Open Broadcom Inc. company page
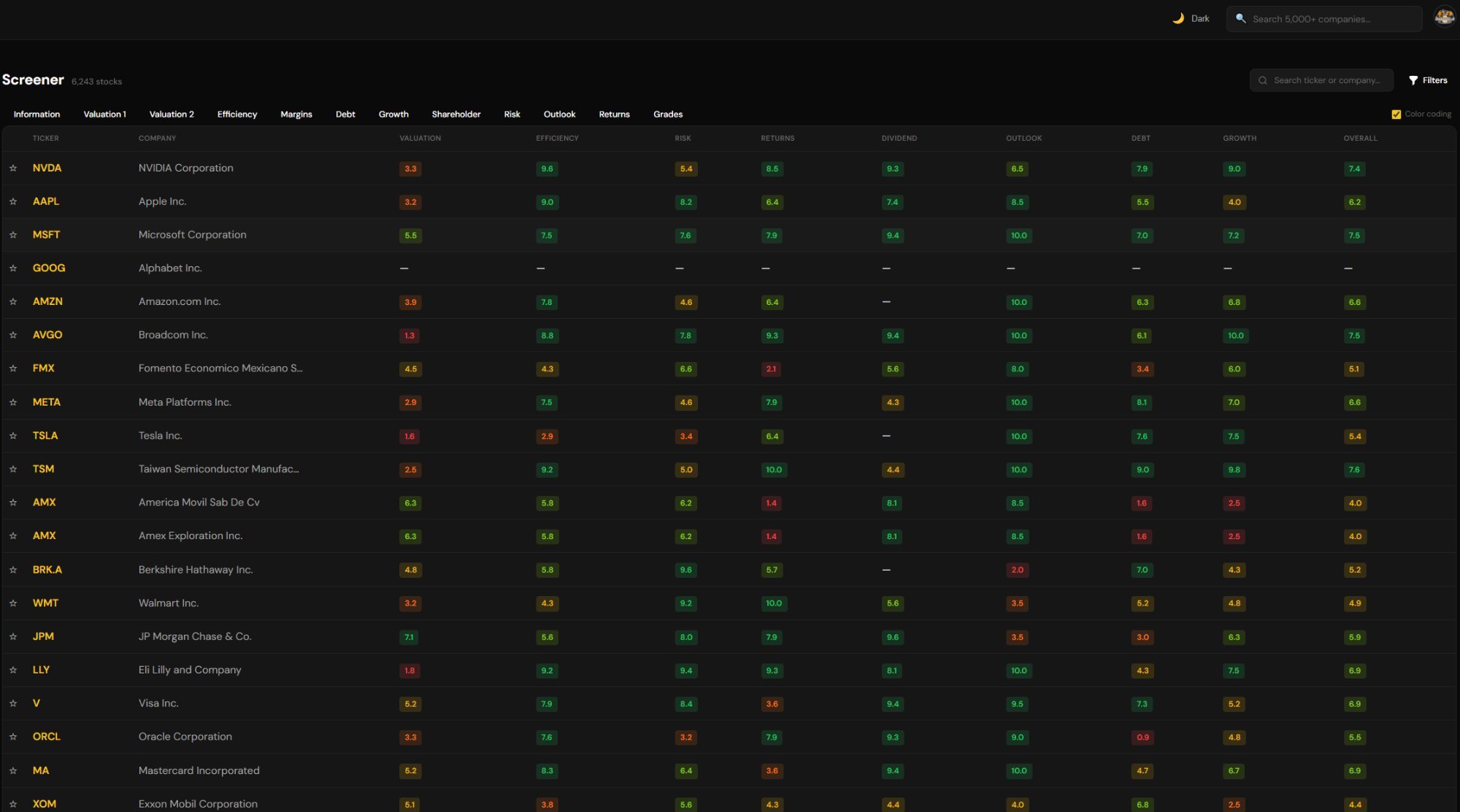 pyautogui.click(x=173, y=335)
